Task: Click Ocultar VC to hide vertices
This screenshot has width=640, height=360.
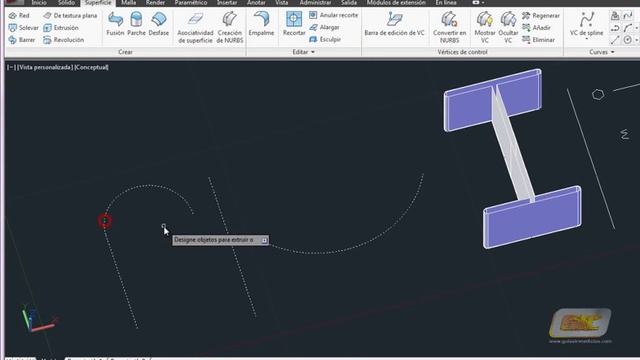Action: click(508, 28)
